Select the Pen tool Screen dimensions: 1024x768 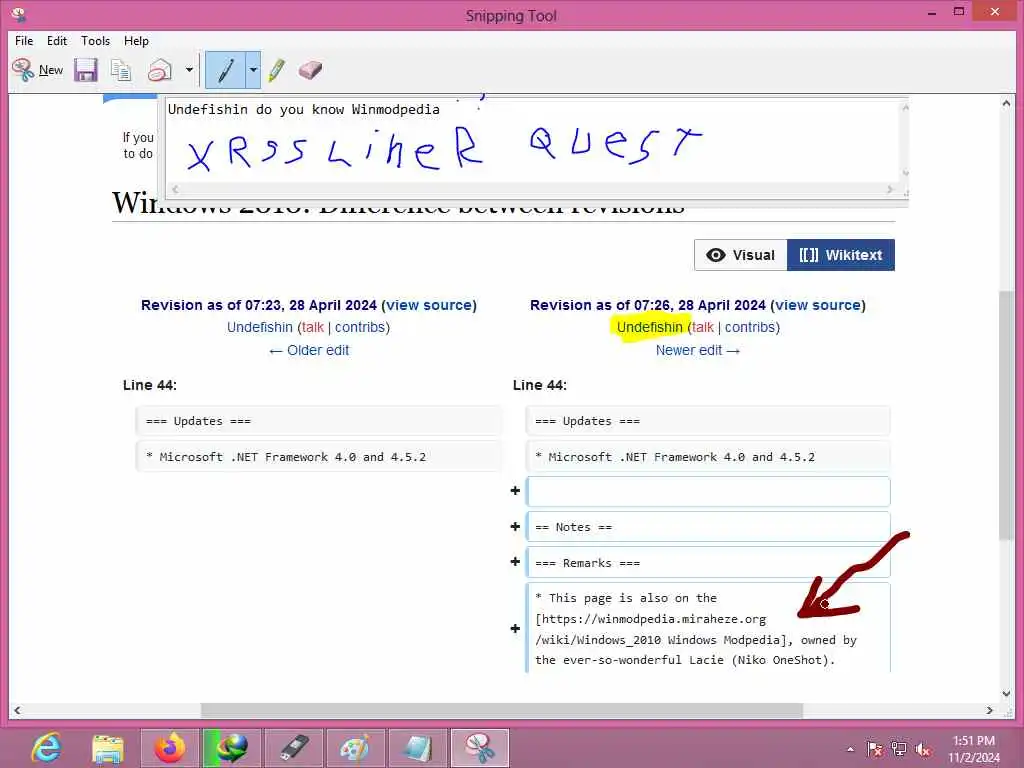tap(226, 70)
